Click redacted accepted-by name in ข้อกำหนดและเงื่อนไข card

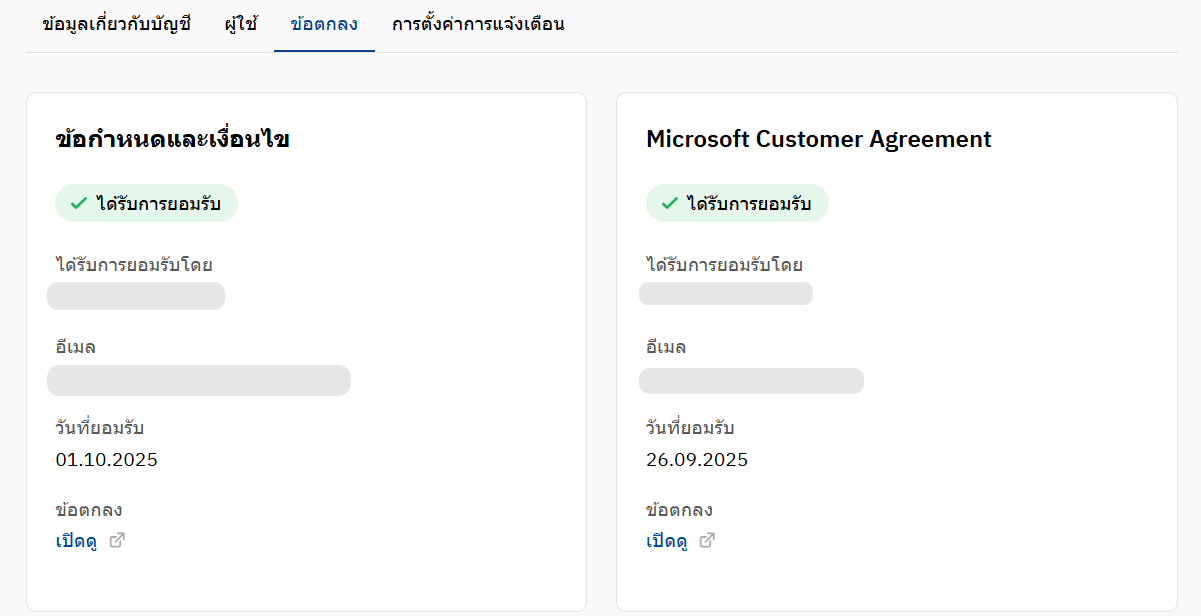136,296
